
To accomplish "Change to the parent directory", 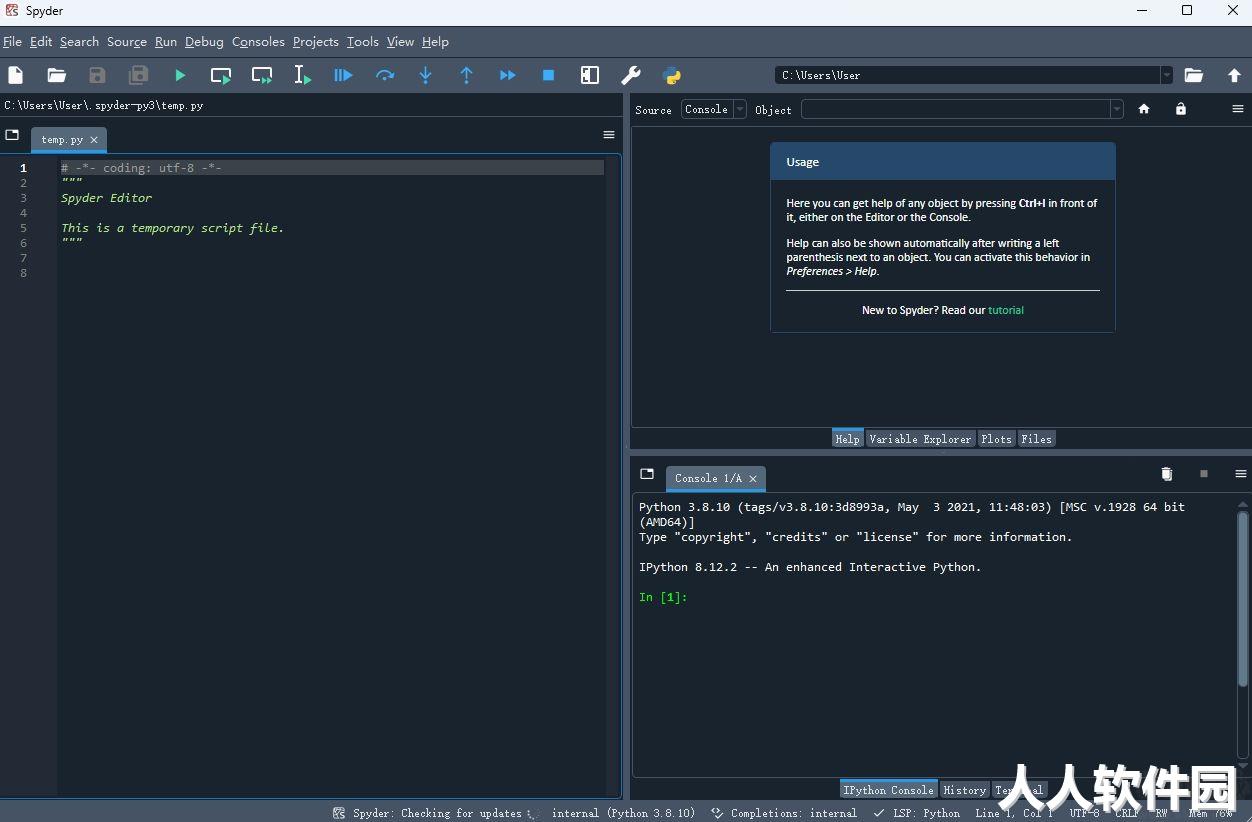I will (1234, 75).
